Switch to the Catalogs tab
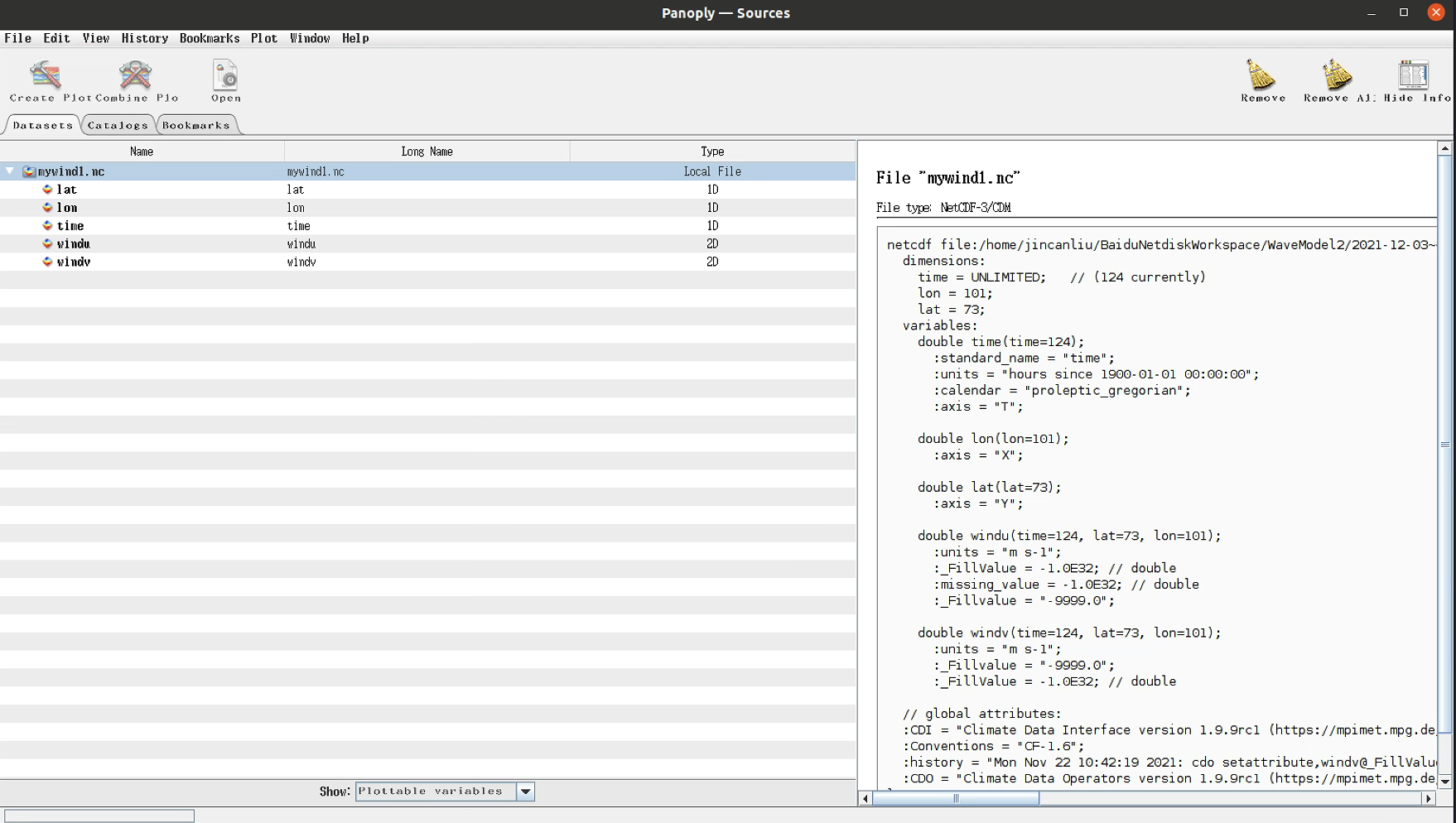 pos(118,125)
